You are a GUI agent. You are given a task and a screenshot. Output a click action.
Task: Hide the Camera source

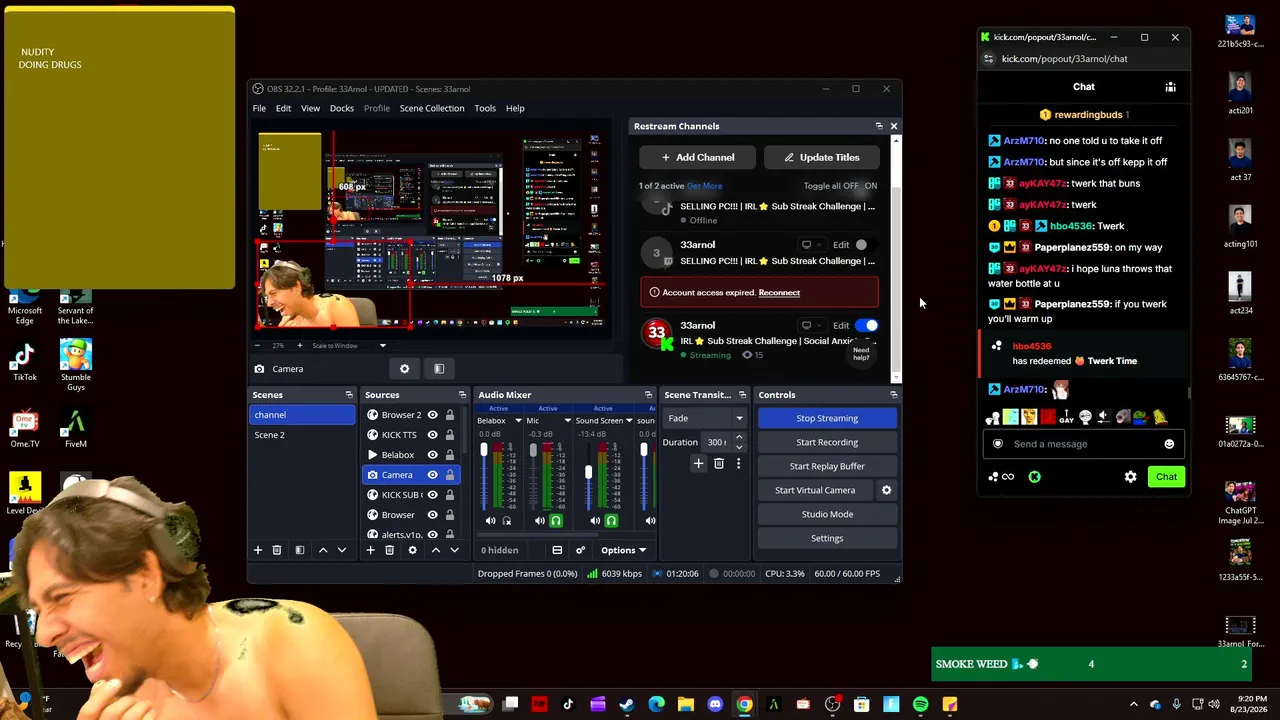[x=432, y=475]
